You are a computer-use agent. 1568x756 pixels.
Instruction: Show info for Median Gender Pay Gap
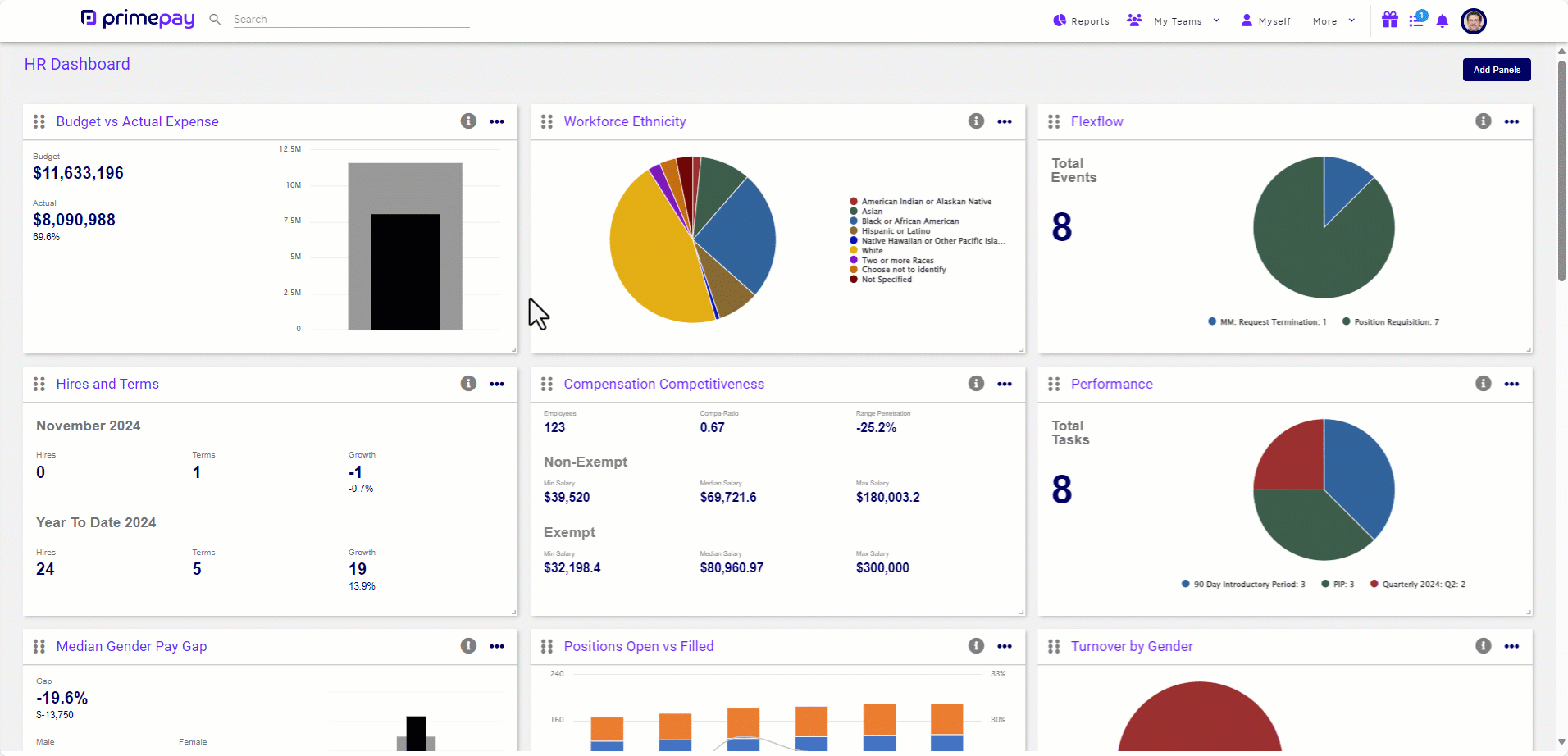pyautogui.click(x=468, y=646)
